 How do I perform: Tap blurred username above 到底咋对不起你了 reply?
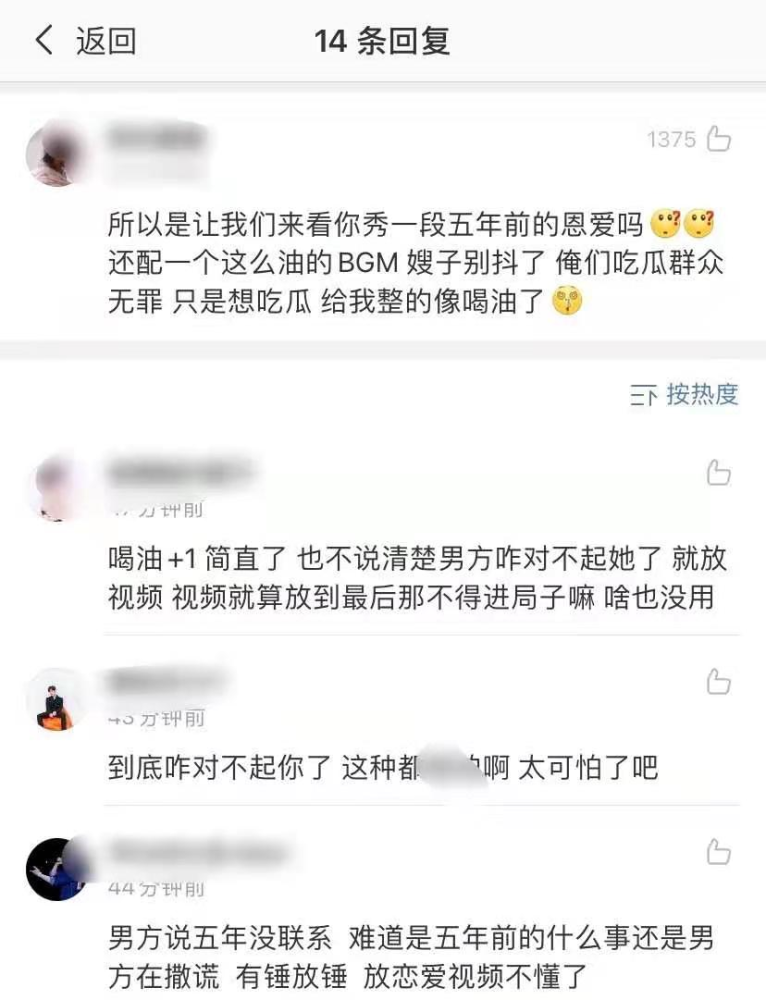click(x=168, y=680)
